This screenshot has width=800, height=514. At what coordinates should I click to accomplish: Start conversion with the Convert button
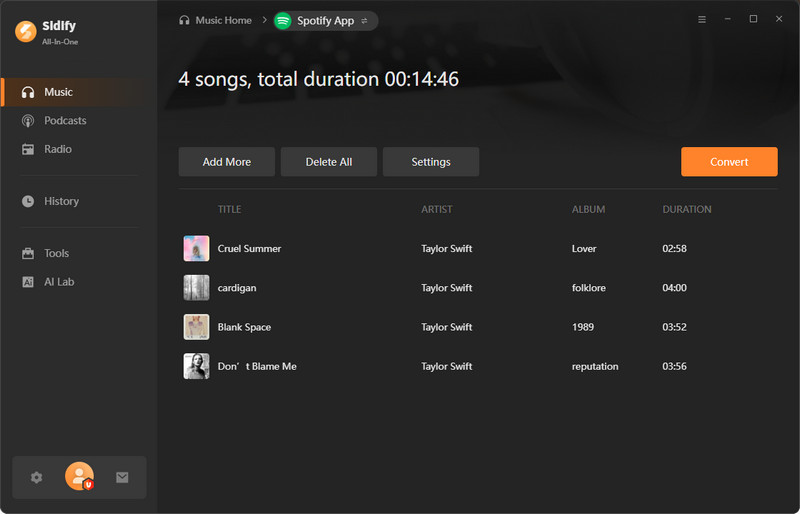pyautogui.click(x=729, y=162)
